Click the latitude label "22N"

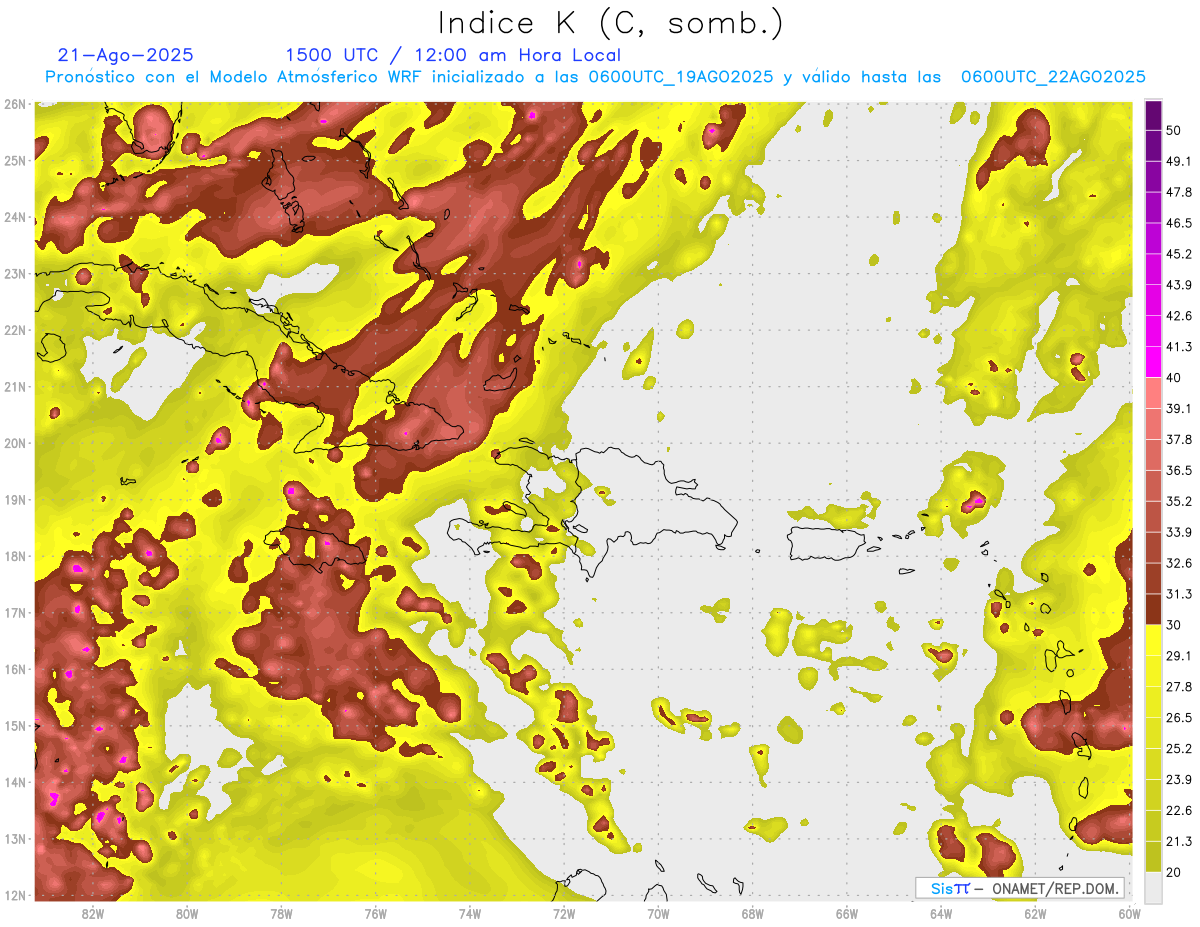click(x=14, y=330)
